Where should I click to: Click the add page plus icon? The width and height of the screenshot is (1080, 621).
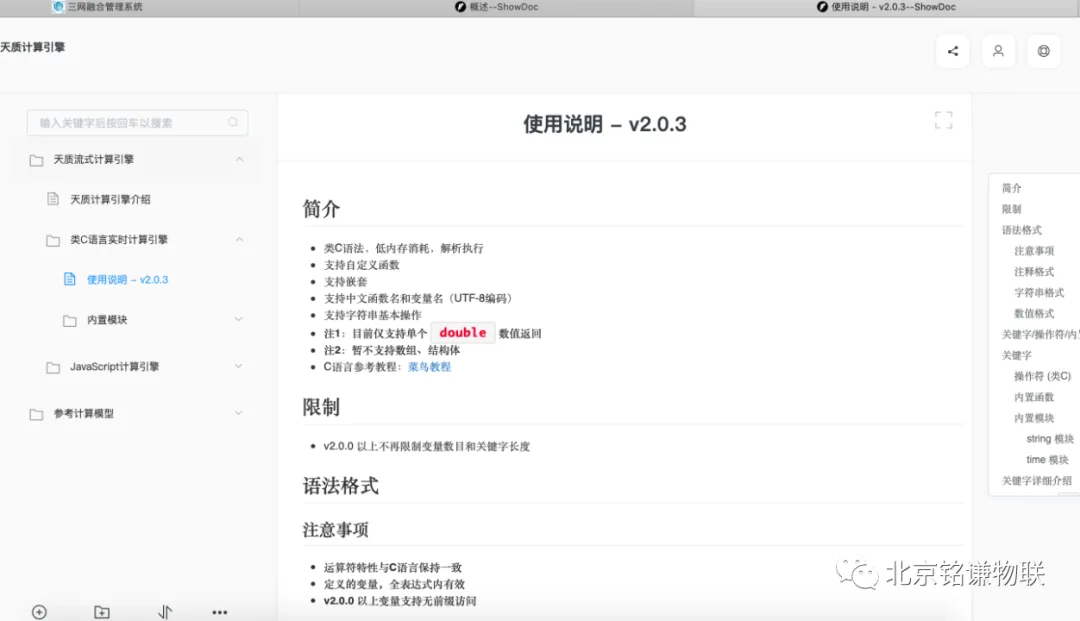pyautogui.click(x=39, y=612)
